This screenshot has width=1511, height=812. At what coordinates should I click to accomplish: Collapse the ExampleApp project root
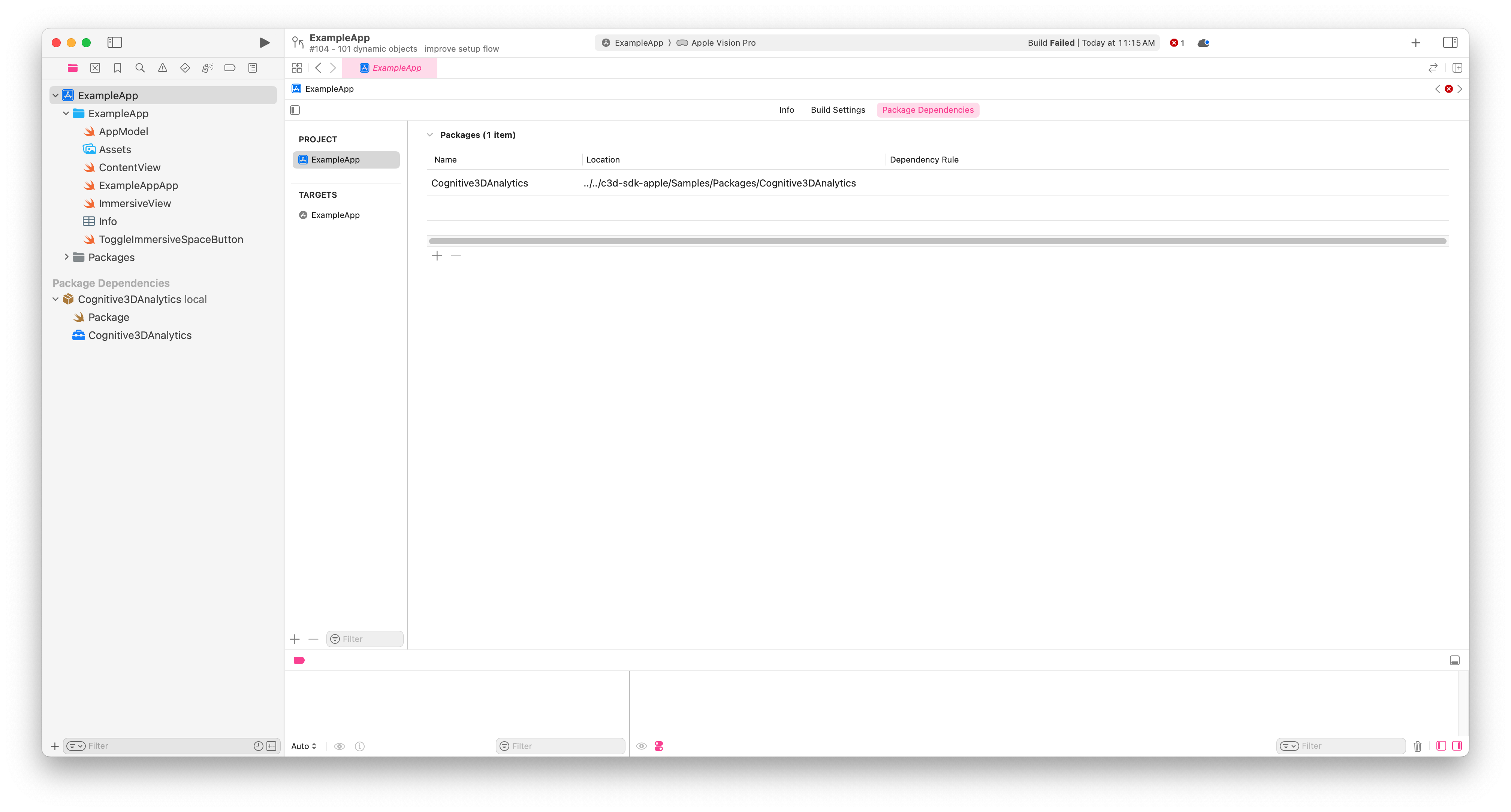[55, 95]
